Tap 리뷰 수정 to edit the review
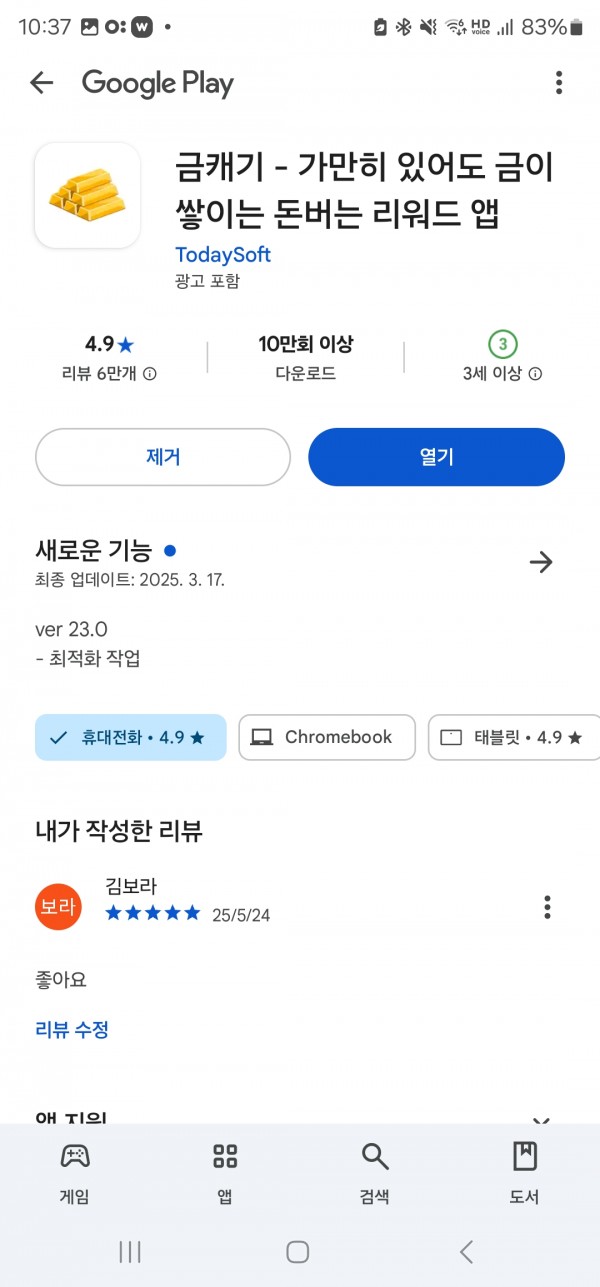 click(x=72, y=1029)
